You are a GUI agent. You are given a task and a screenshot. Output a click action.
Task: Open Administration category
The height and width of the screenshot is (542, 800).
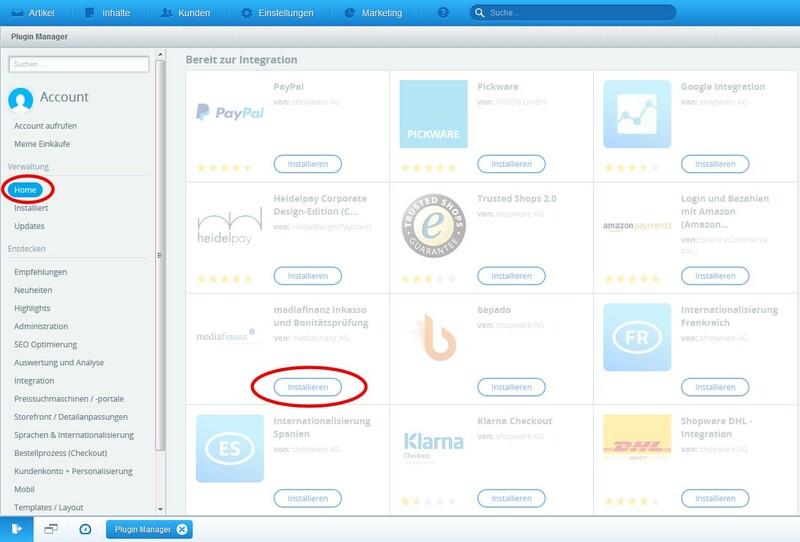41,326
